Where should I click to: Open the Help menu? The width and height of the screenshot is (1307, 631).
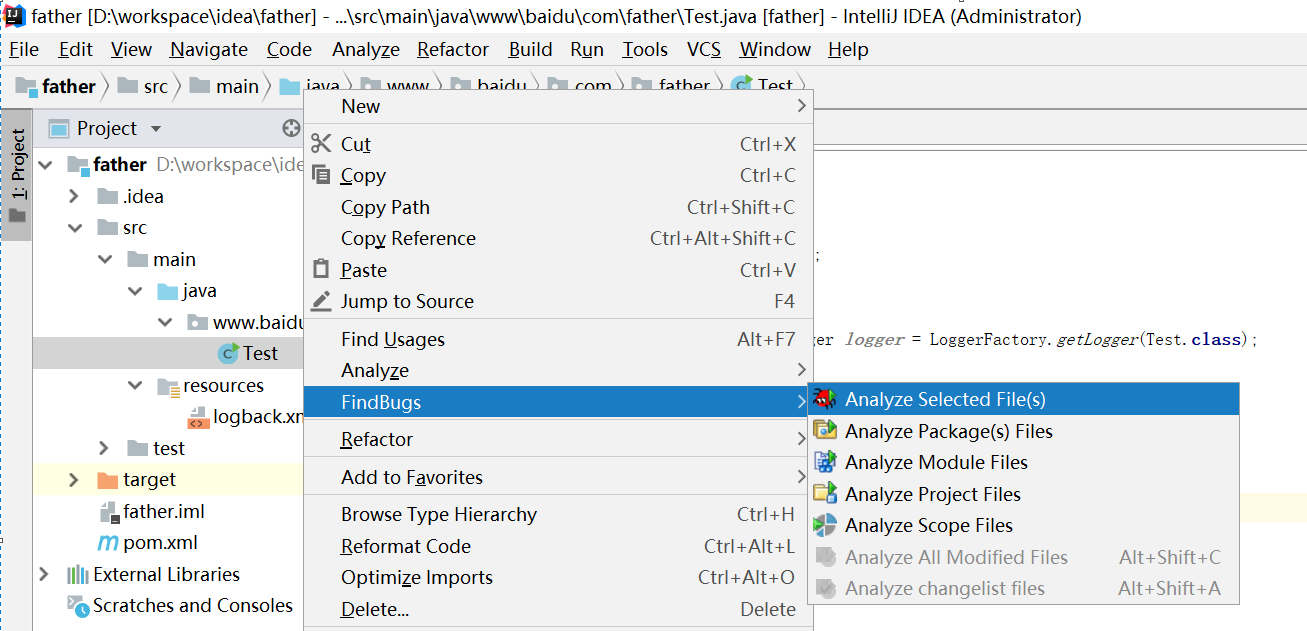[848, 49]
